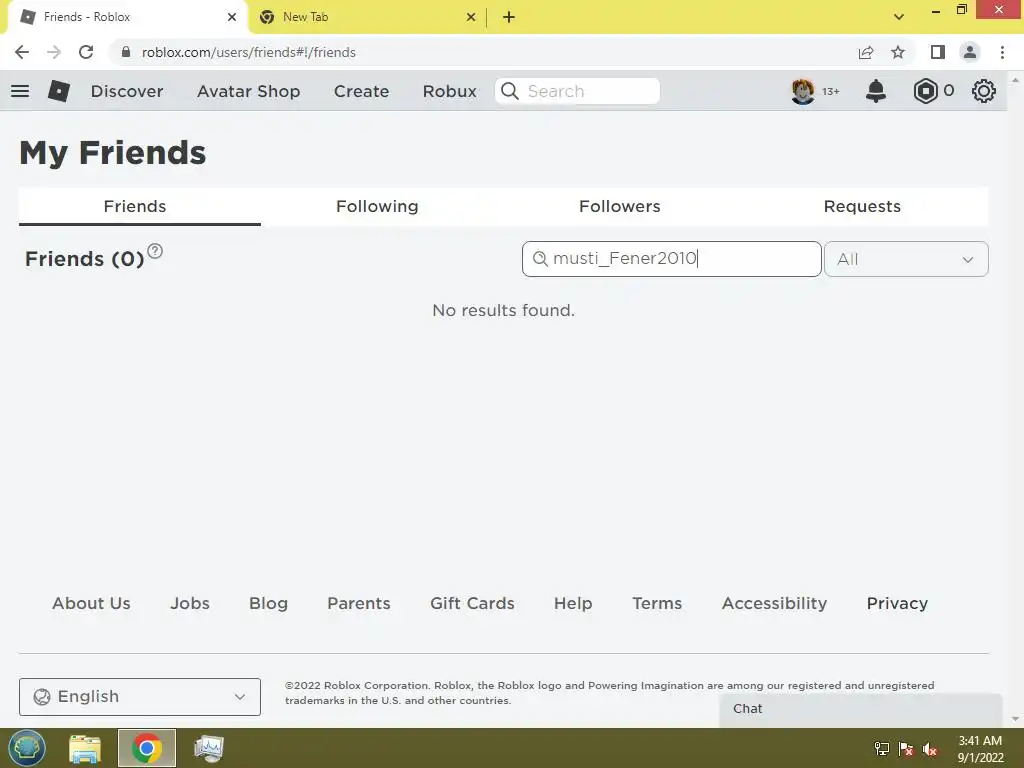This screenshot has width=1024, height=768.
Task: Go back with the browser back arrow
Action: tap(22, 52)
